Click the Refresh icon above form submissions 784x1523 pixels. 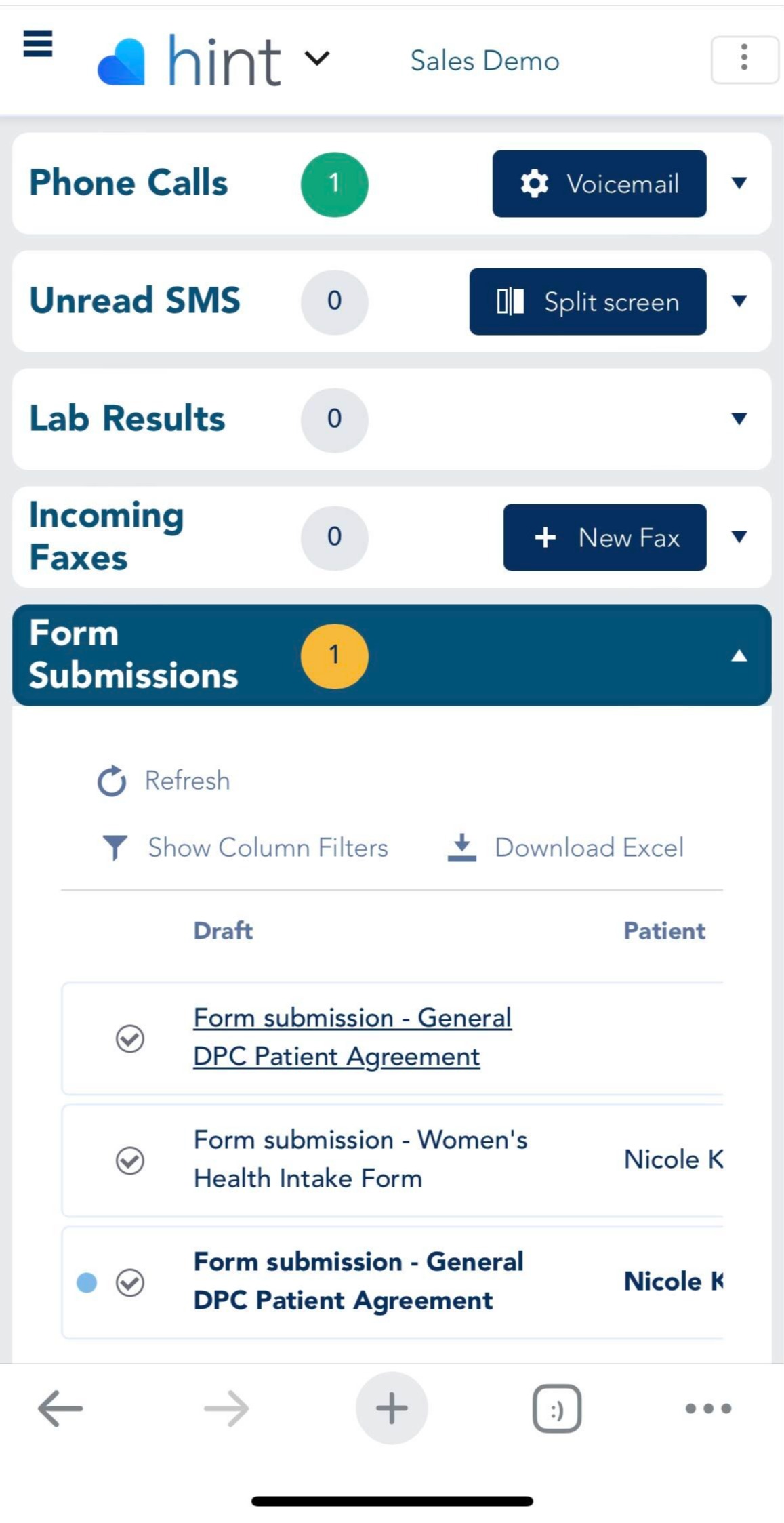pos(110,780)
